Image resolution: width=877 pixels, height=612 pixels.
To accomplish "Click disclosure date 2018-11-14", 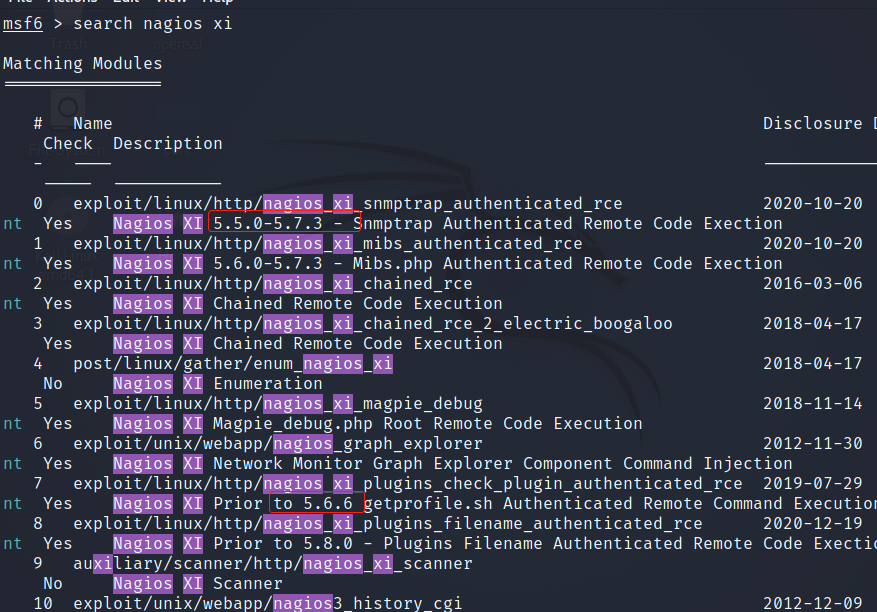I will 813,403.
